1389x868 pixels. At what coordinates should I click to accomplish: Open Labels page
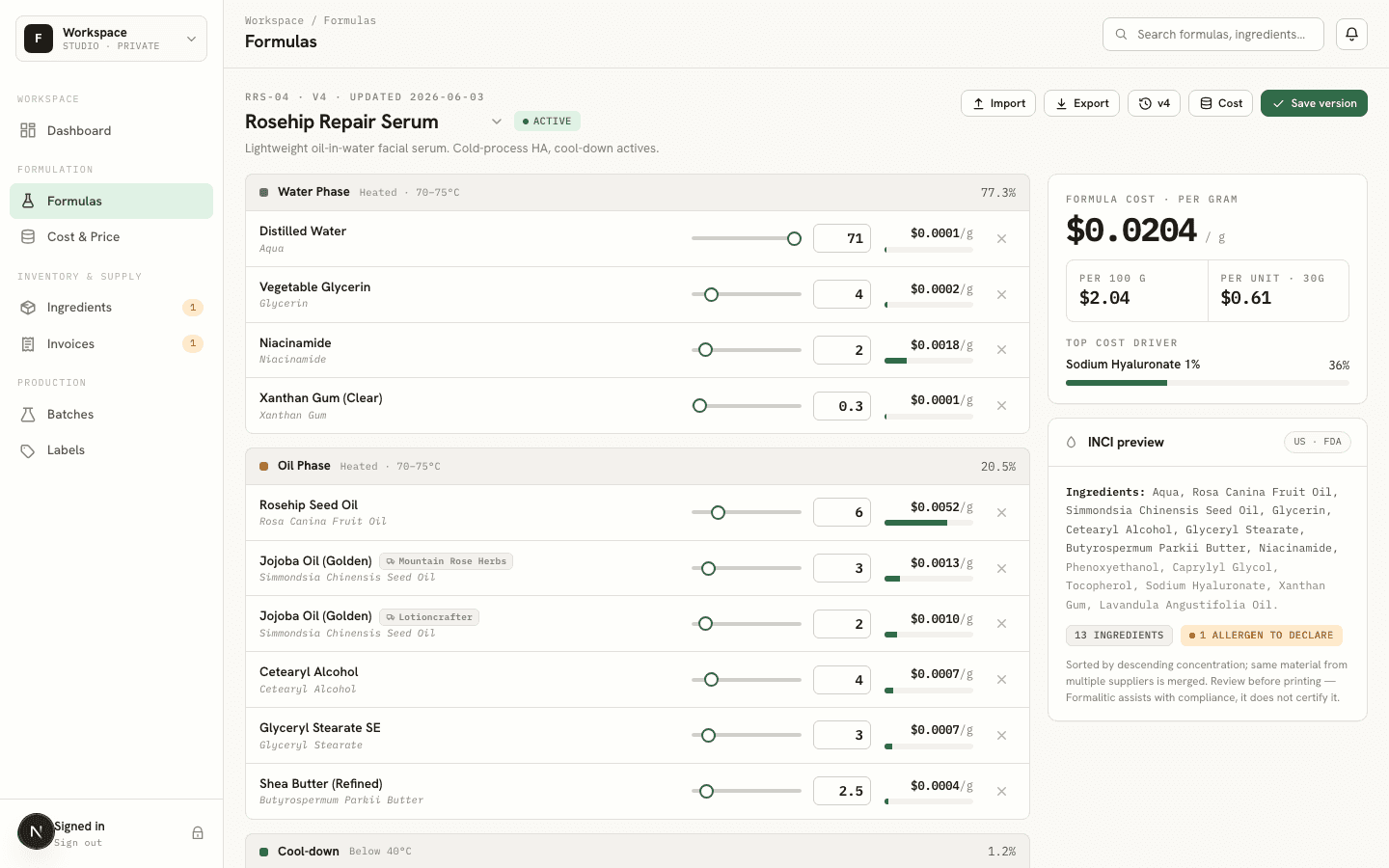pos(112,449)
